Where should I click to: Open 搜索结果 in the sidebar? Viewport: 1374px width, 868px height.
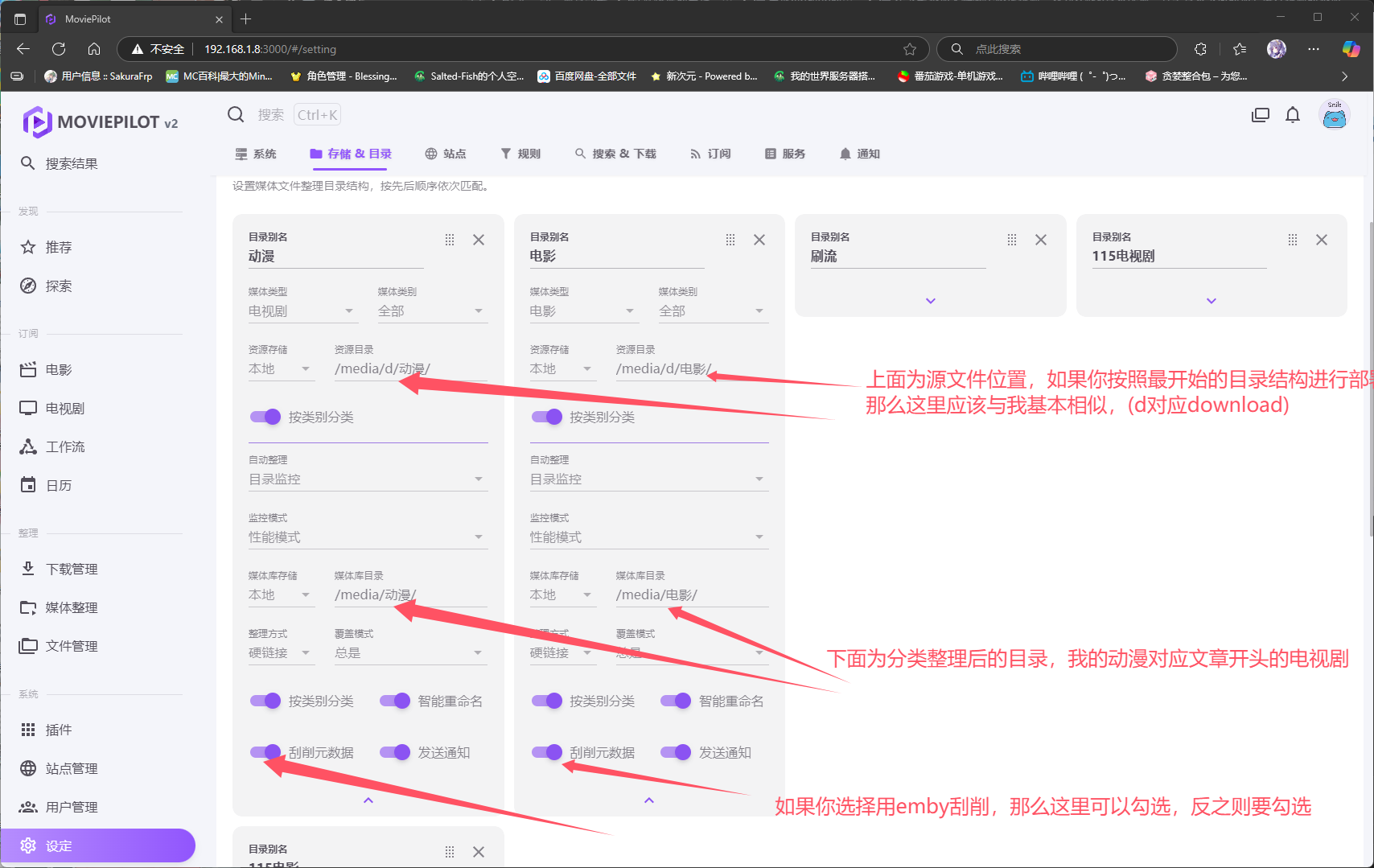tap(71, 163)
